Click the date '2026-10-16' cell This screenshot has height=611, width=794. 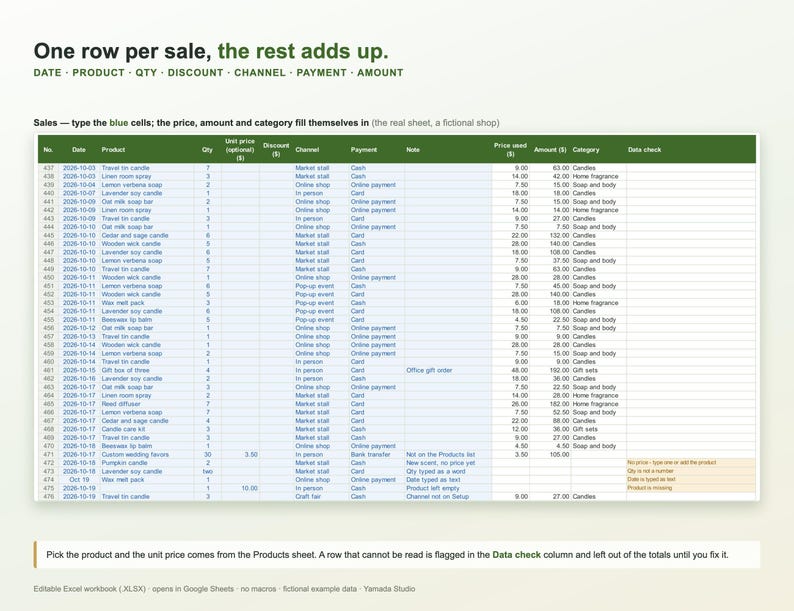click(79, 379)
